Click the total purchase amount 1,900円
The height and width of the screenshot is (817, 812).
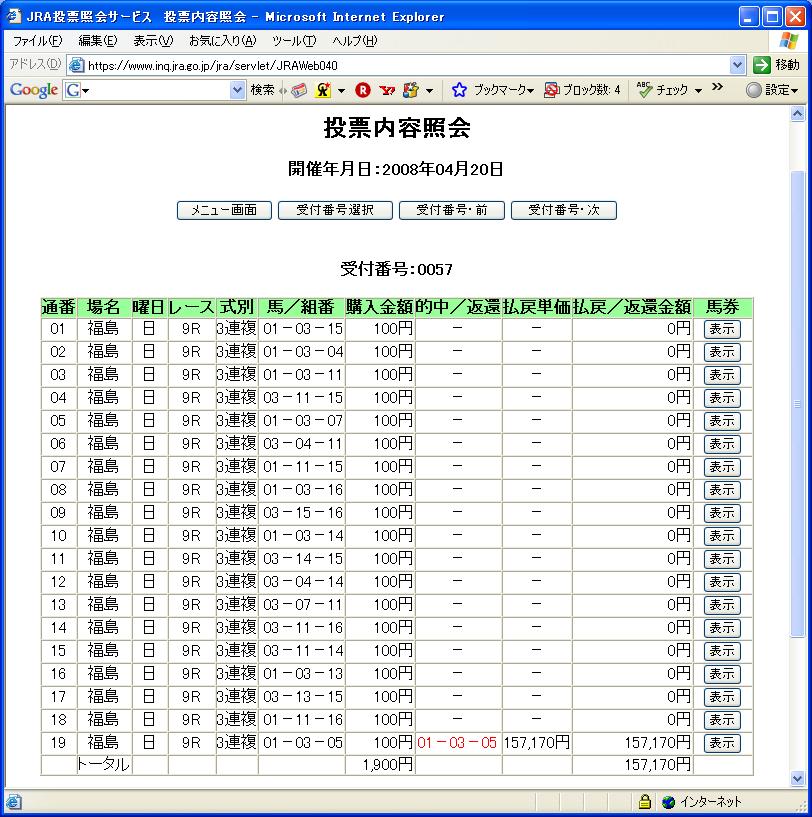pyautogui.click(x=387, y=765)
